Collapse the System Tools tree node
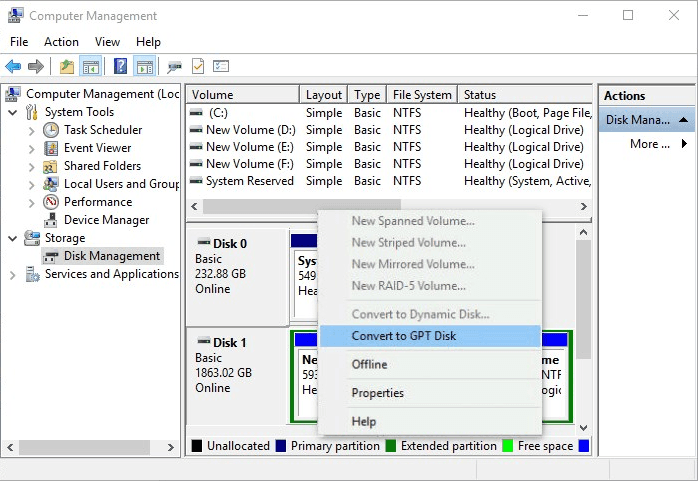Image resolution: width=700 pixels, height=481 pixels. [13, 112]
